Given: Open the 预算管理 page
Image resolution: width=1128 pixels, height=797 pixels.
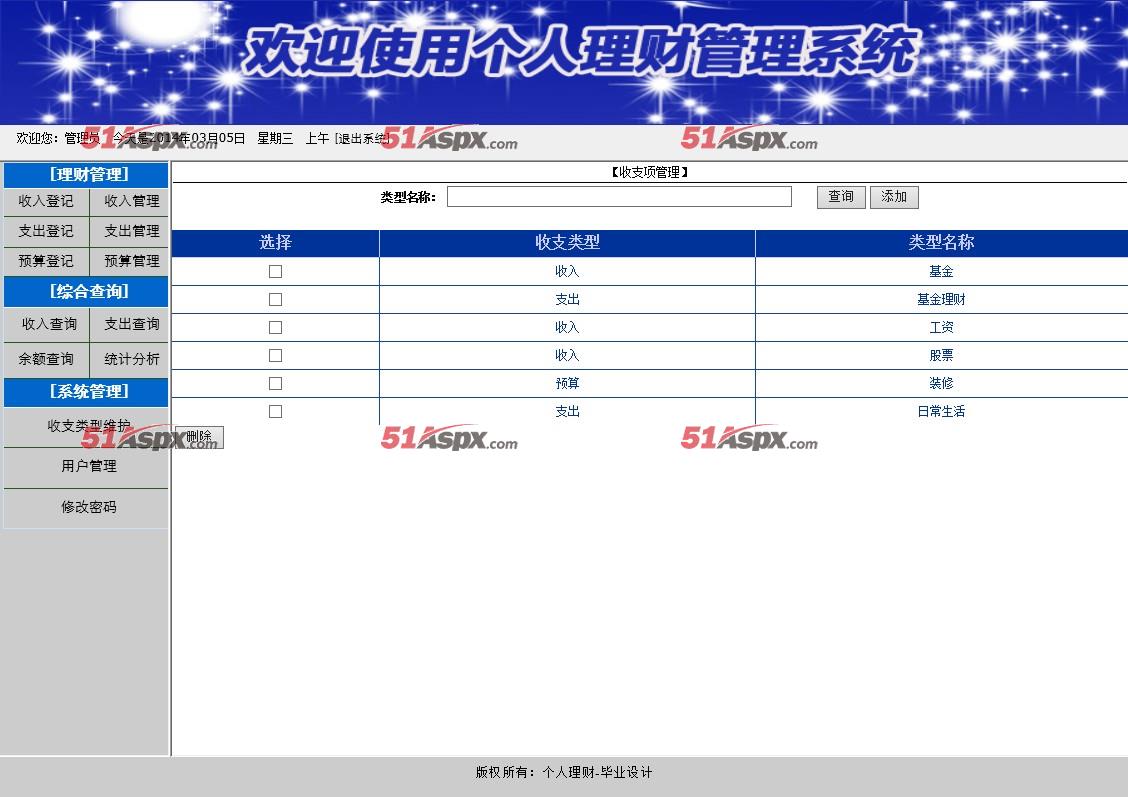Looking at the screenshot, I should click(x=132, y=261).
